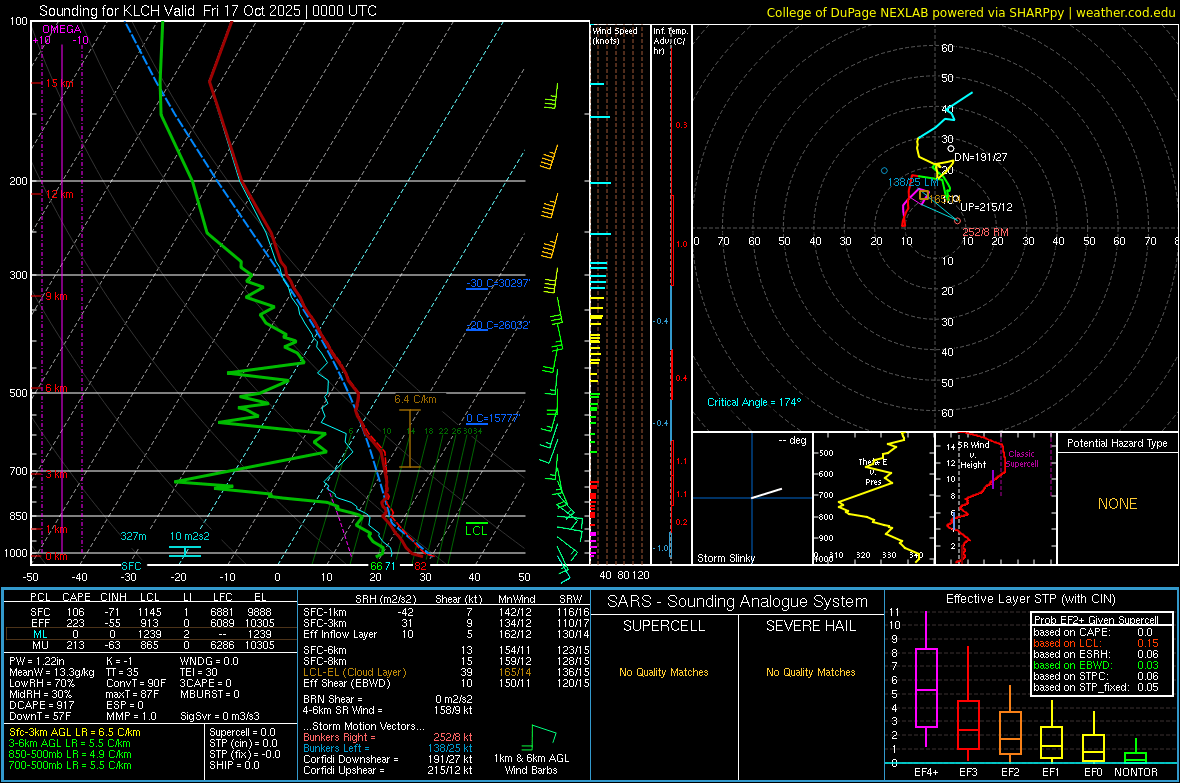Click the 'Potential Hazard Type' header
This screenshot has width=1180, height=783.
1117,443
